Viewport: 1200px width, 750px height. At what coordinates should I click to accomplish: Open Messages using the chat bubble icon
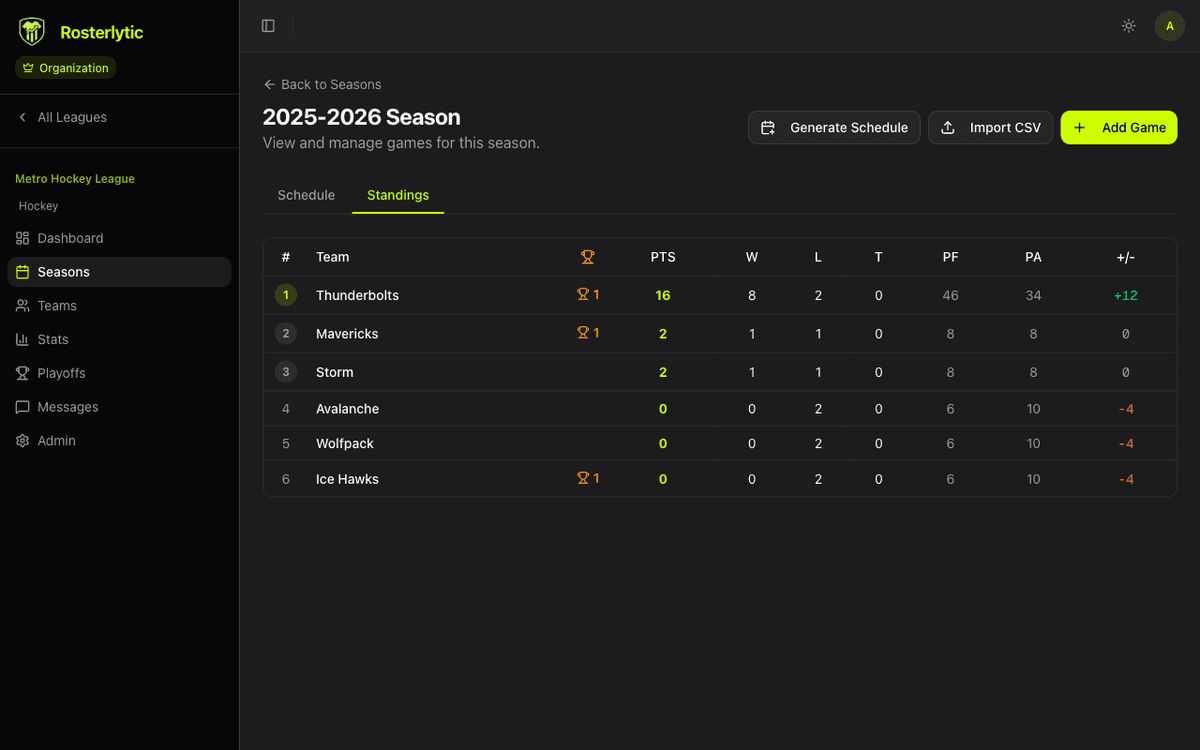pos(23,407)
